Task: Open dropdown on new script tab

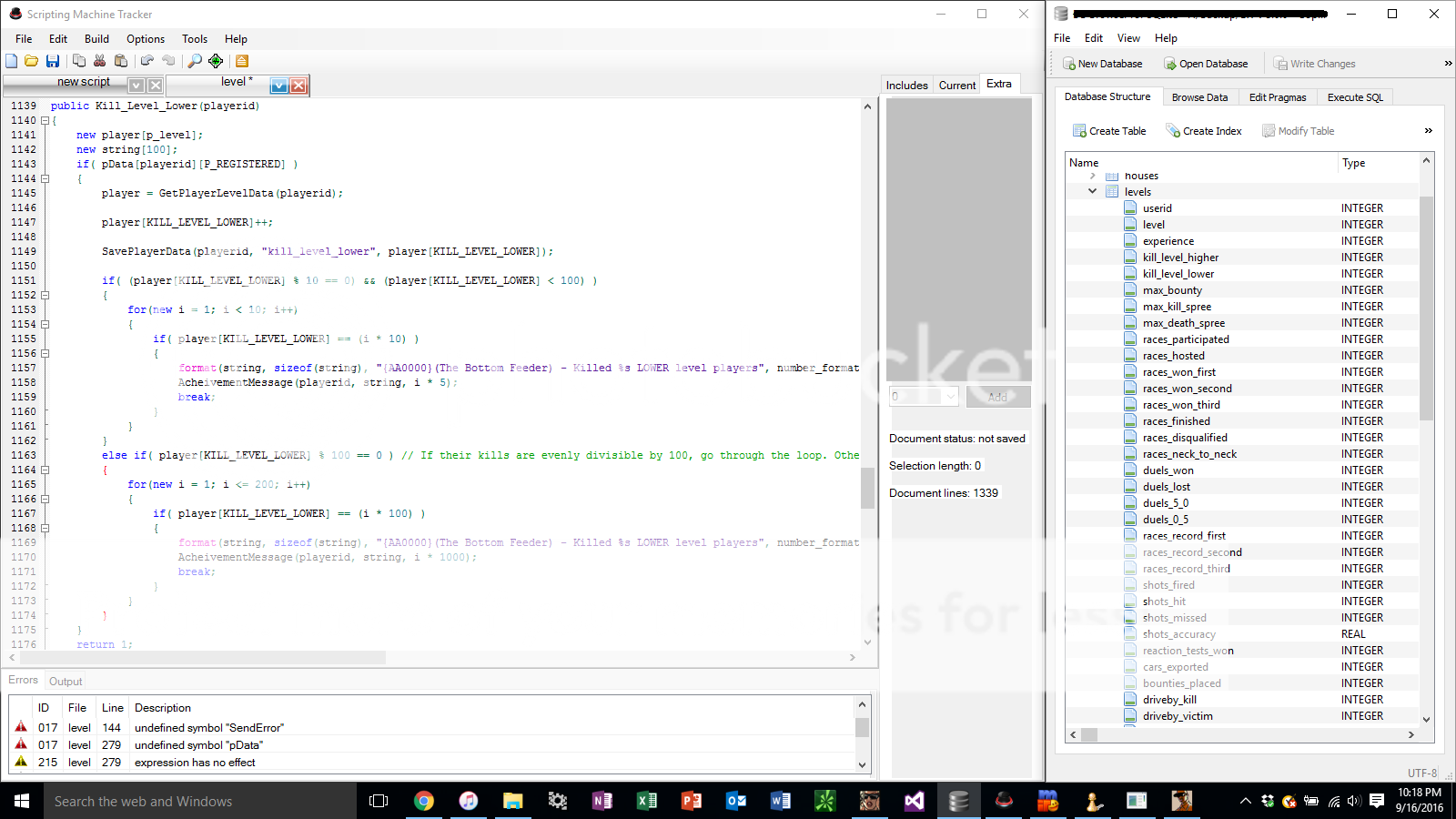Action: tap(136, 86)
